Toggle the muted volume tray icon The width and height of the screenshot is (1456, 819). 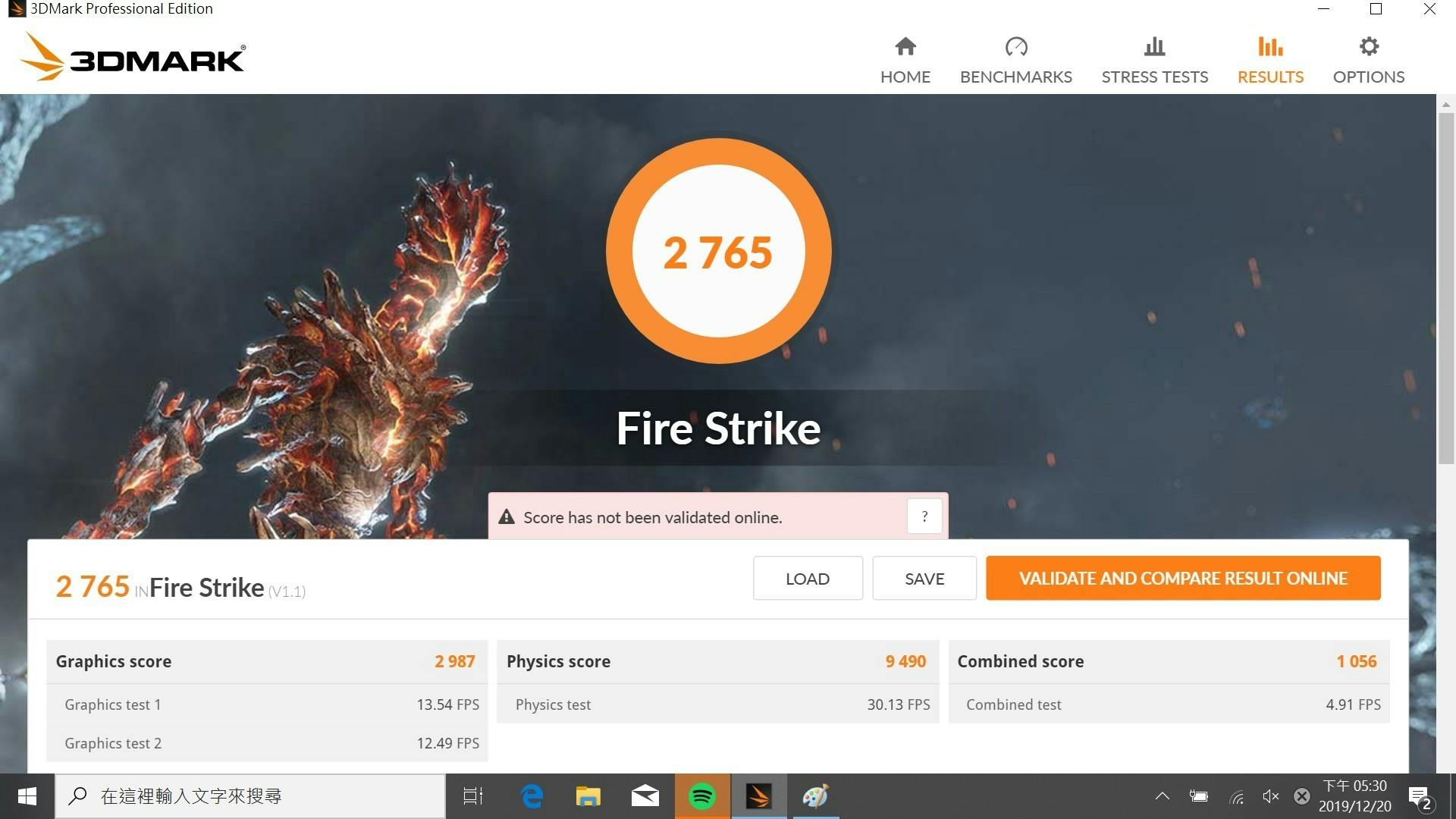1270,796
